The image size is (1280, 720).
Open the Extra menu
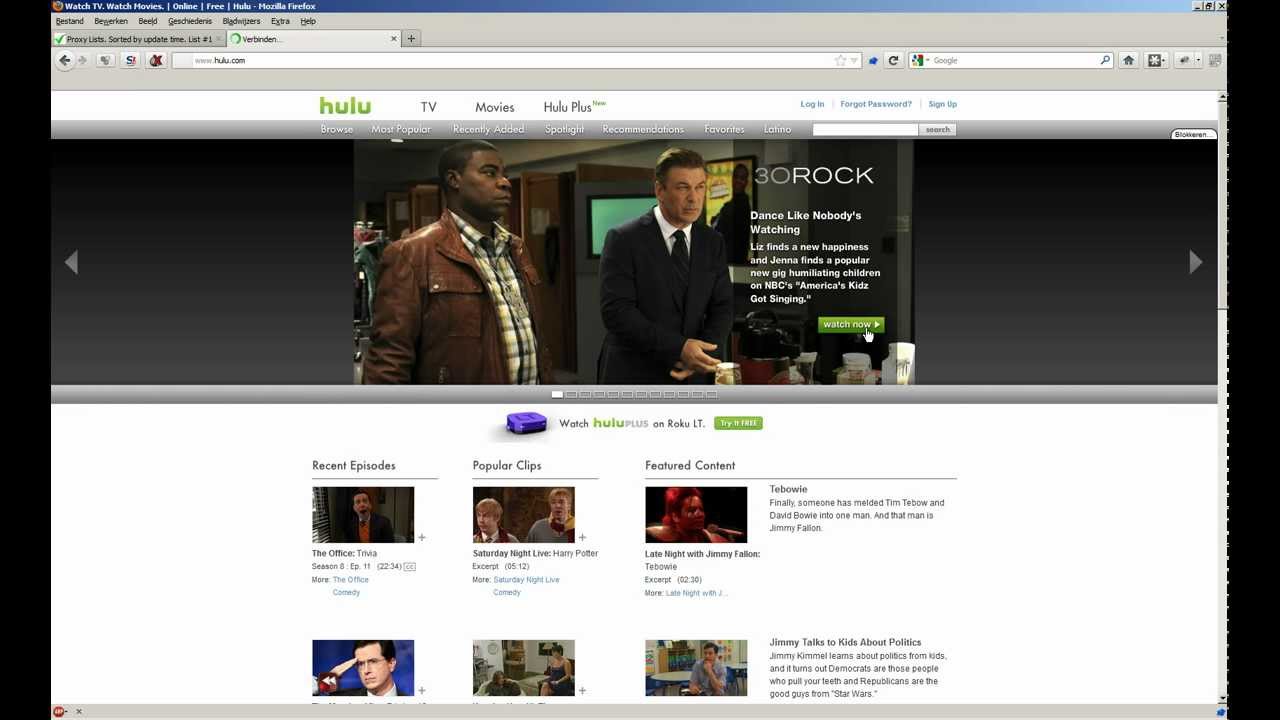[x=280, y=21]
